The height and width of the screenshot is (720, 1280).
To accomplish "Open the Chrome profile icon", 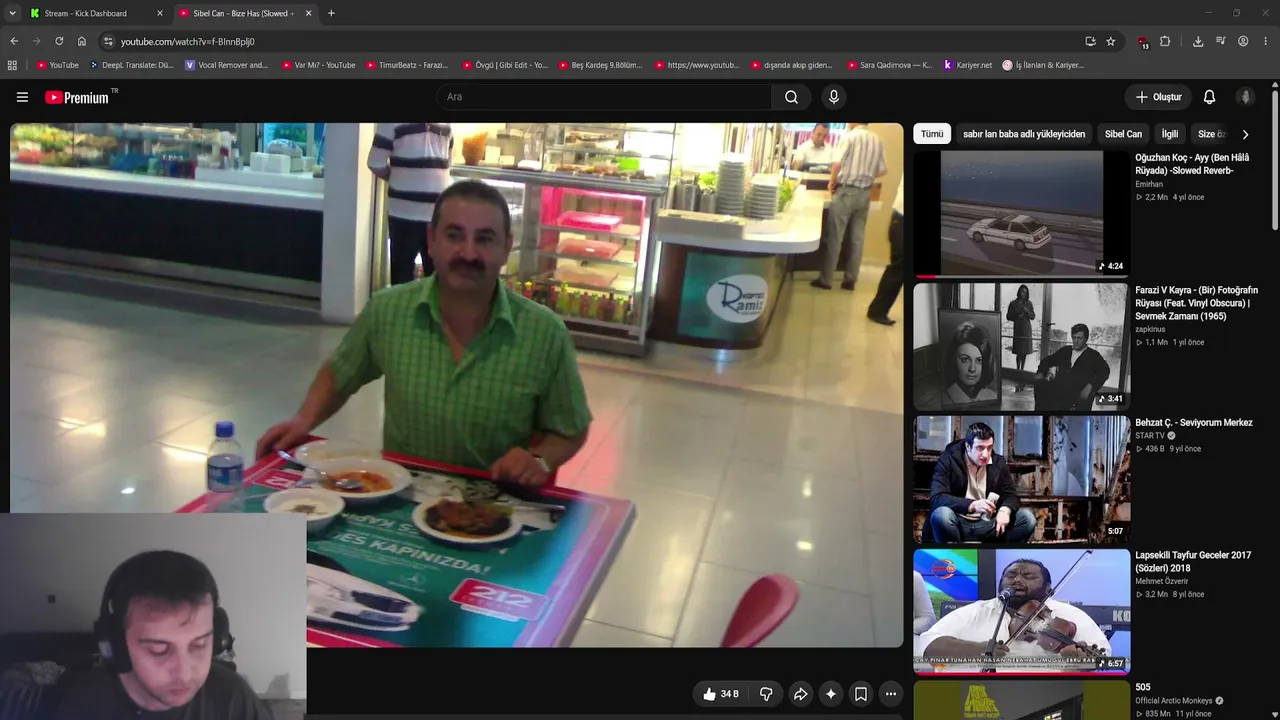I will (x=1243, y=41).
